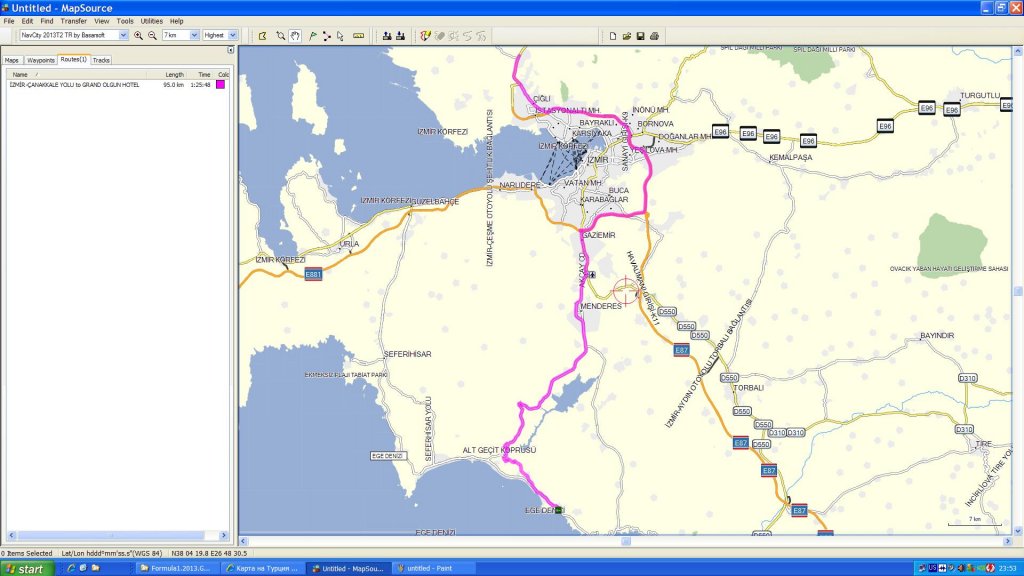Click the Track Draw tool icon
Viewport: 1024px width, 576px height.
425,36
